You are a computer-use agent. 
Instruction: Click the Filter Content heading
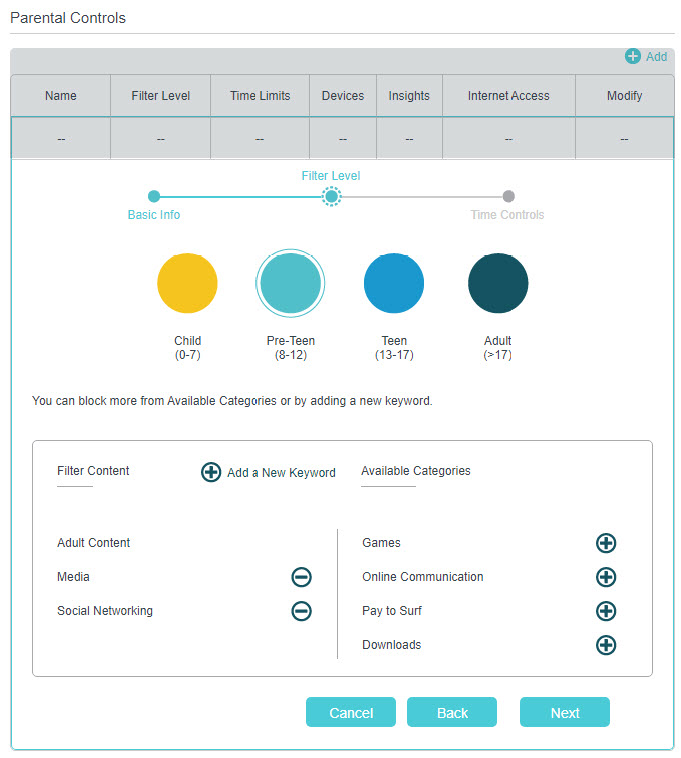[93, 471]
